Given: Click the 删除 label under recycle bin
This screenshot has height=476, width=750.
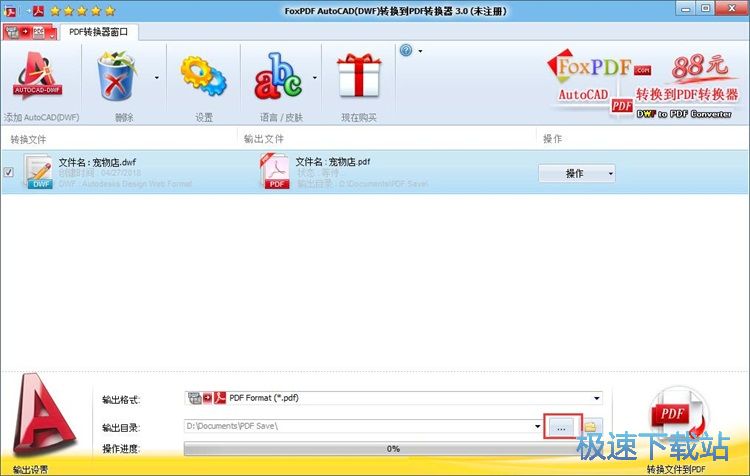Looking at the screenshot, I should pyautogui.click(x=124, y=117).
